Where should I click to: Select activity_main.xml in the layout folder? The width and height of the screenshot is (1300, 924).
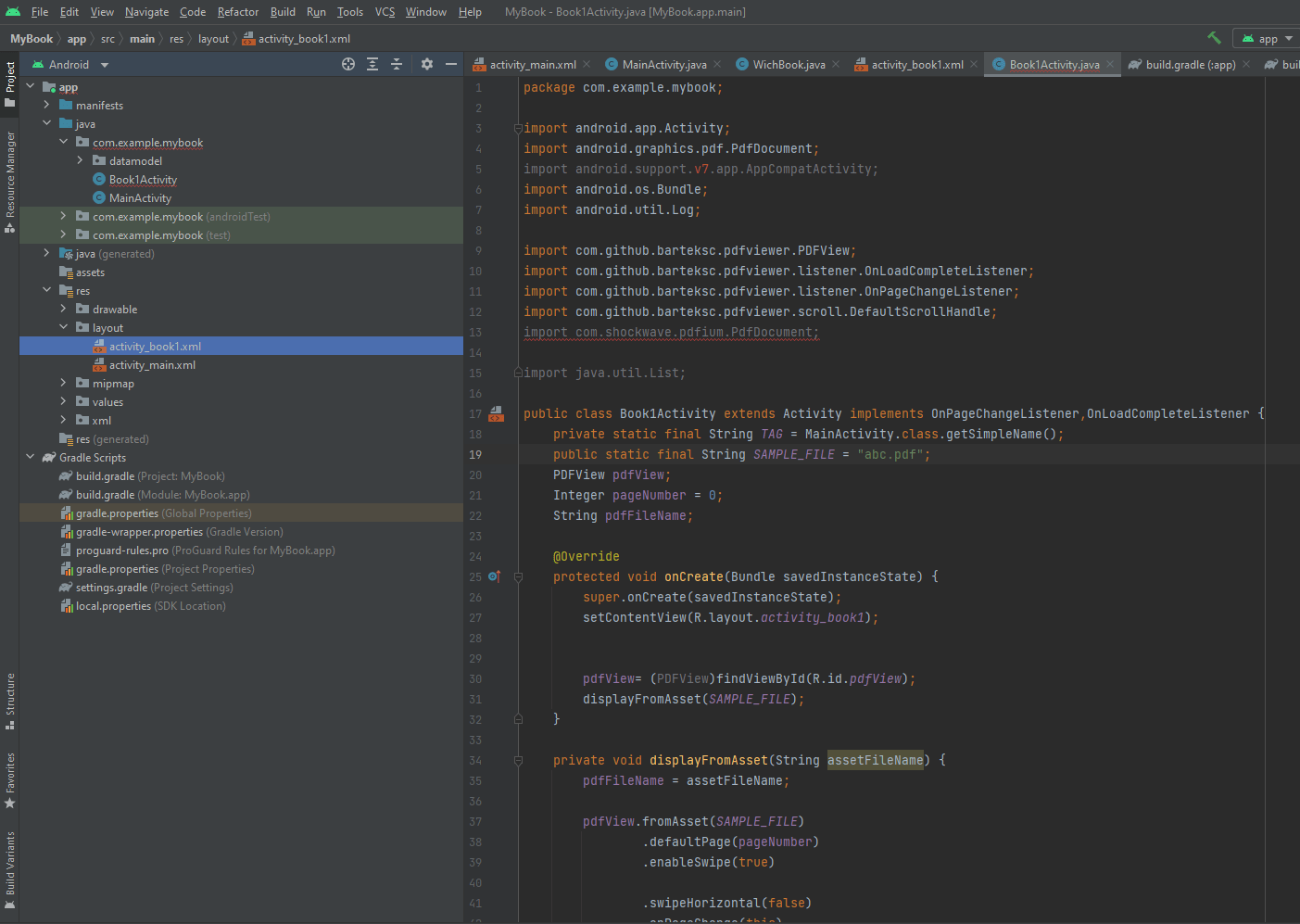[152, 365]
